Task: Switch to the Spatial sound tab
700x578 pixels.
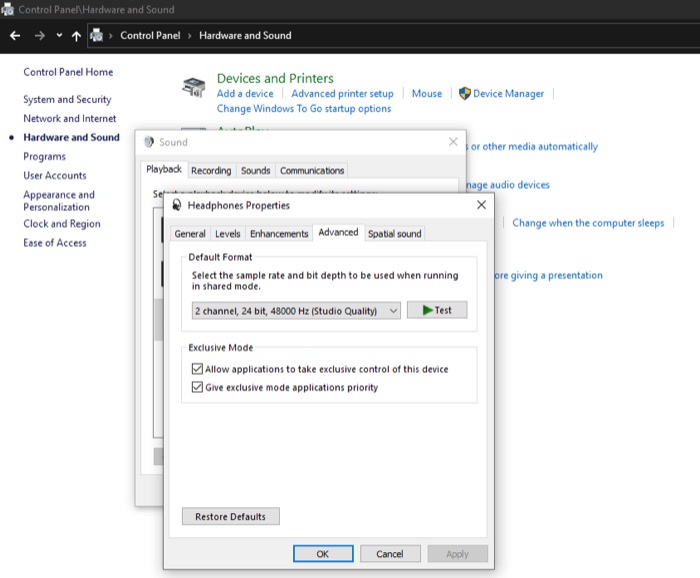Action: 394,233
